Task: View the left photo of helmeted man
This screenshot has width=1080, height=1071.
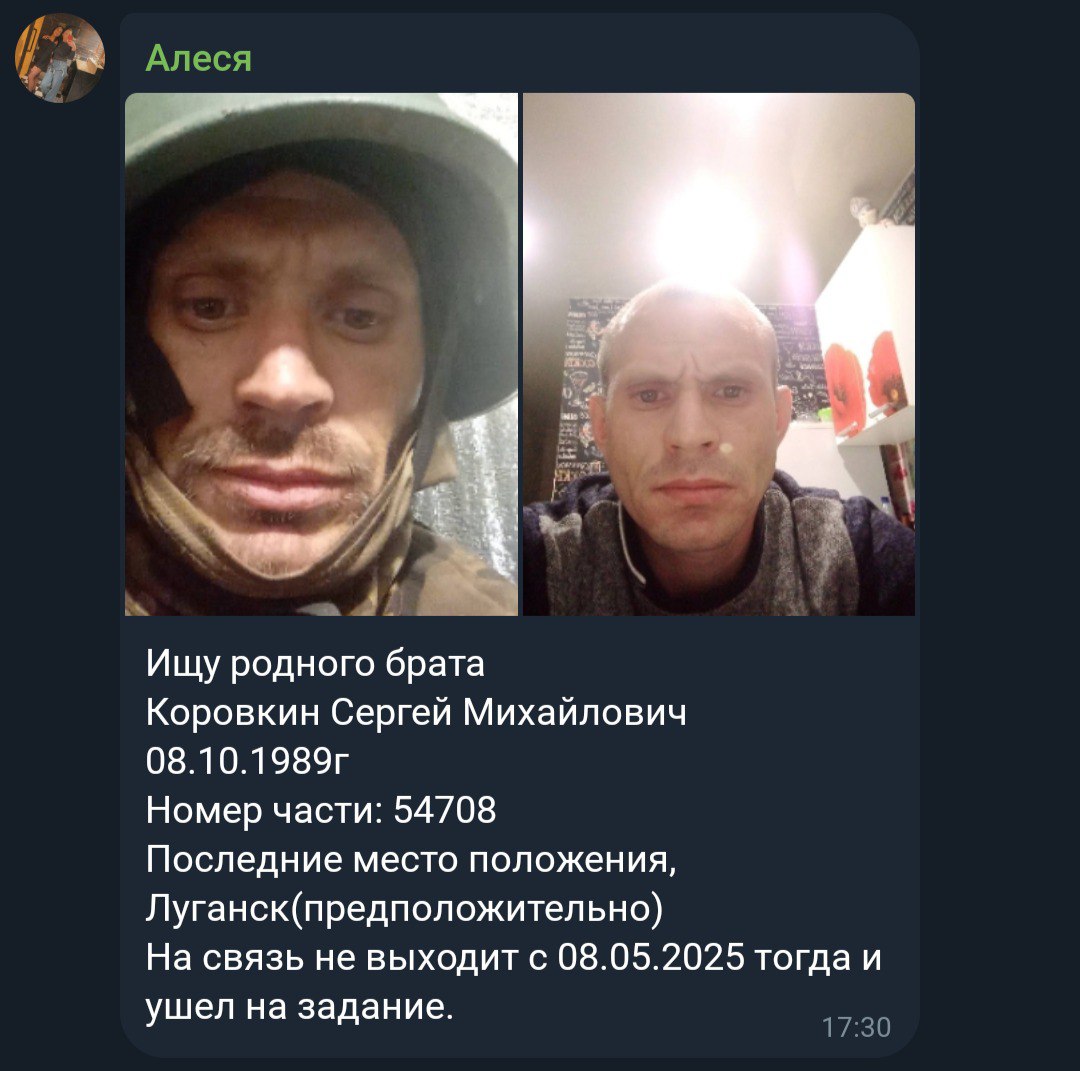Action: pos(321,354)
